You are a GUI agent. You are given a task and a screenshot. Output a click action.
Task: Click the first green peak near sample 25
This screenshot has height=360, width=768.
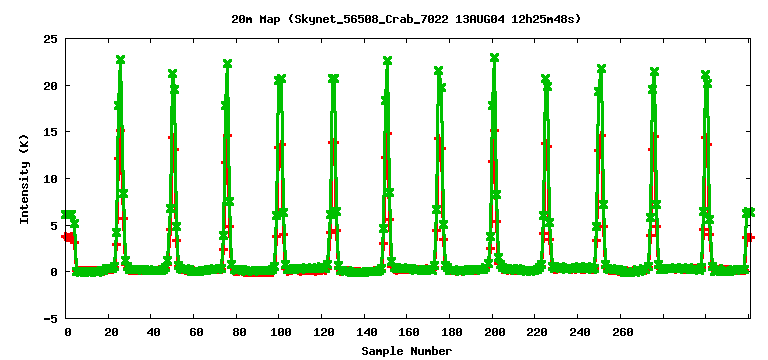(x=120, y=60)
